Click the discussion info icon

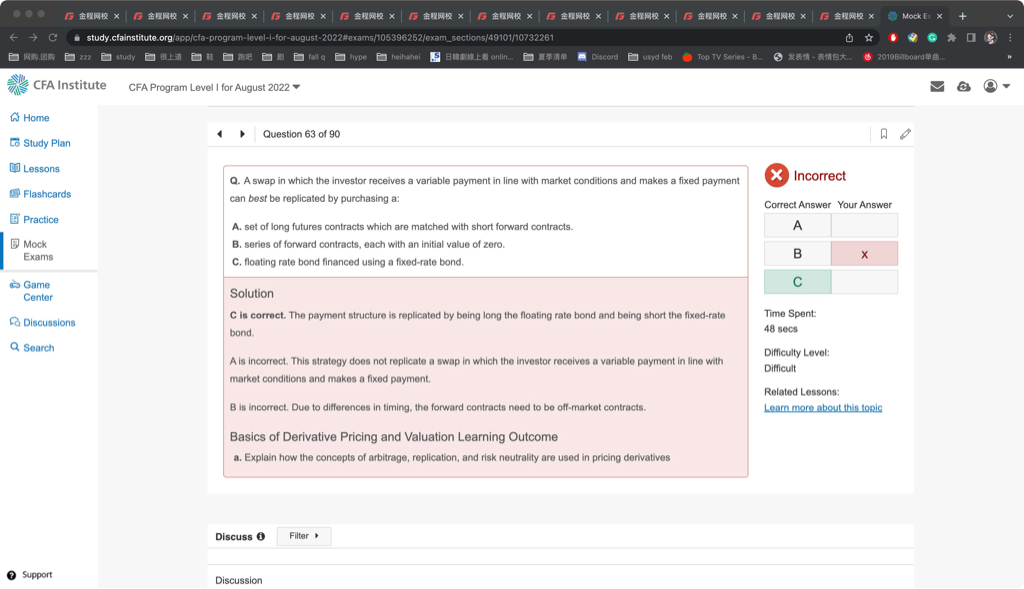(261, 537)
